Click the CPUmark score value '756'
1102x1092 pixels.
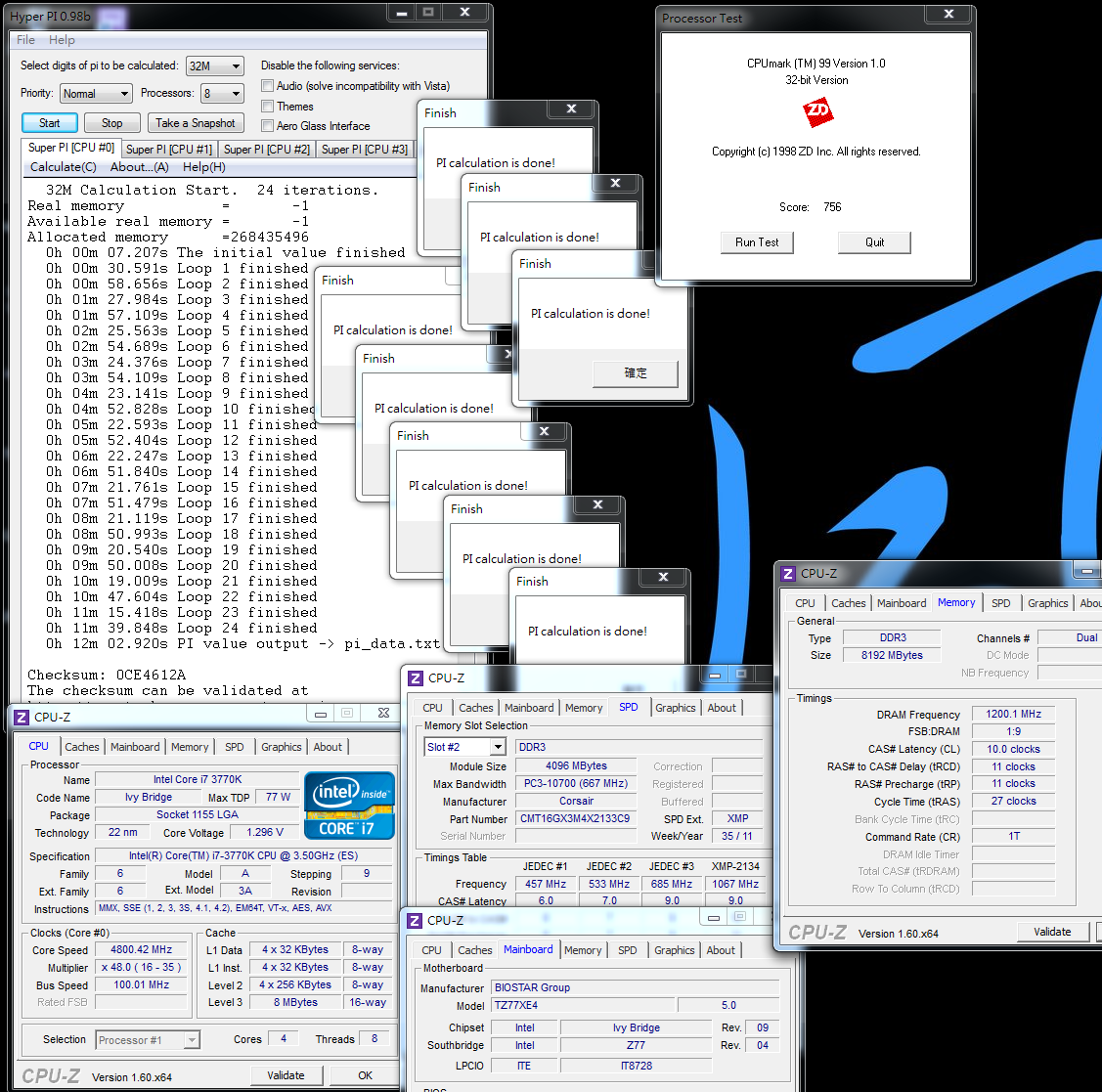click(832, 207)
